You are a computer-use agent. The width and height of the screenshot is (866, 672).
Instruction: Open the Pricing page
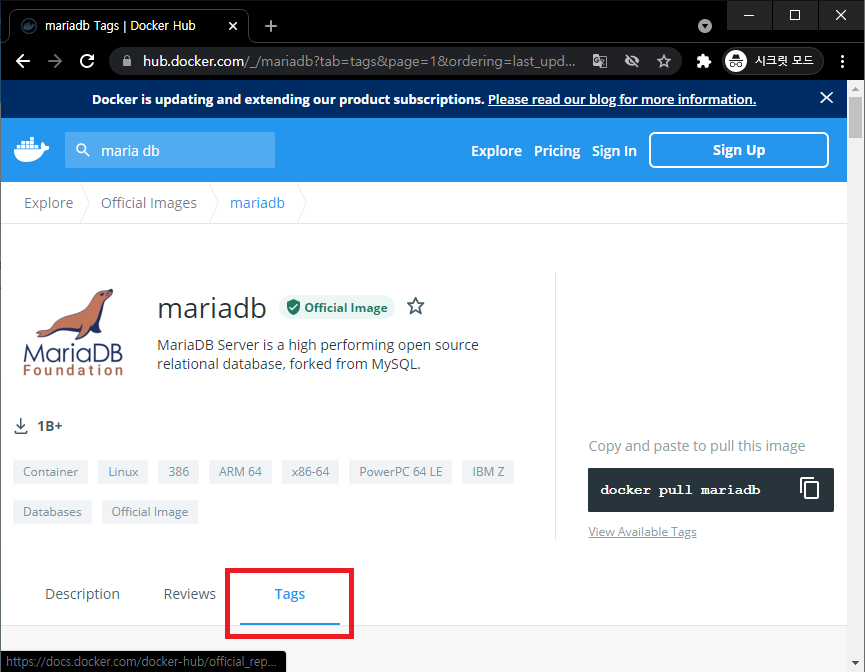(x=557, y=151)
